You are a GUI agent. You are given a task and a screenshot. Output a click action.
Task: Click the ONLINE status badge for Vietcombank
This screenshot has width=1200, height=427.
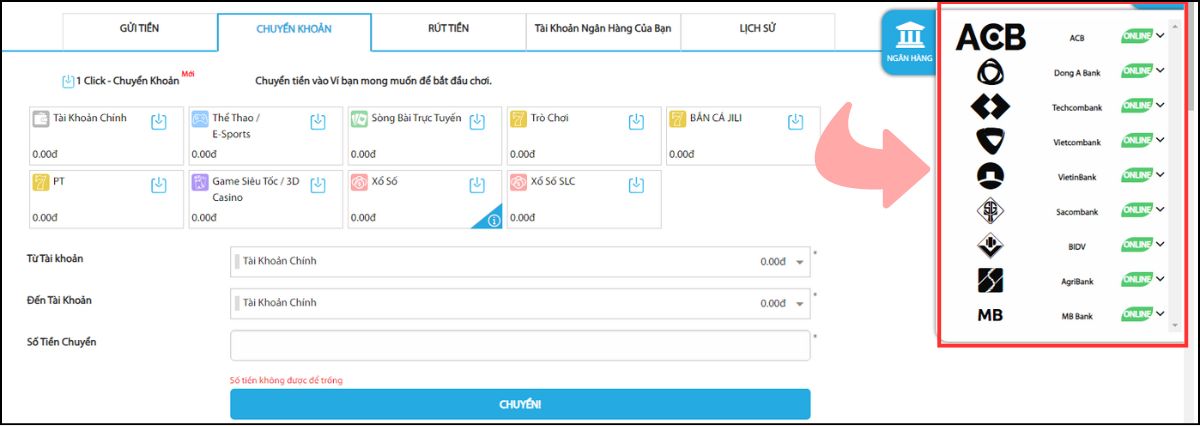pyautogui.click(x=1137, y=142)
